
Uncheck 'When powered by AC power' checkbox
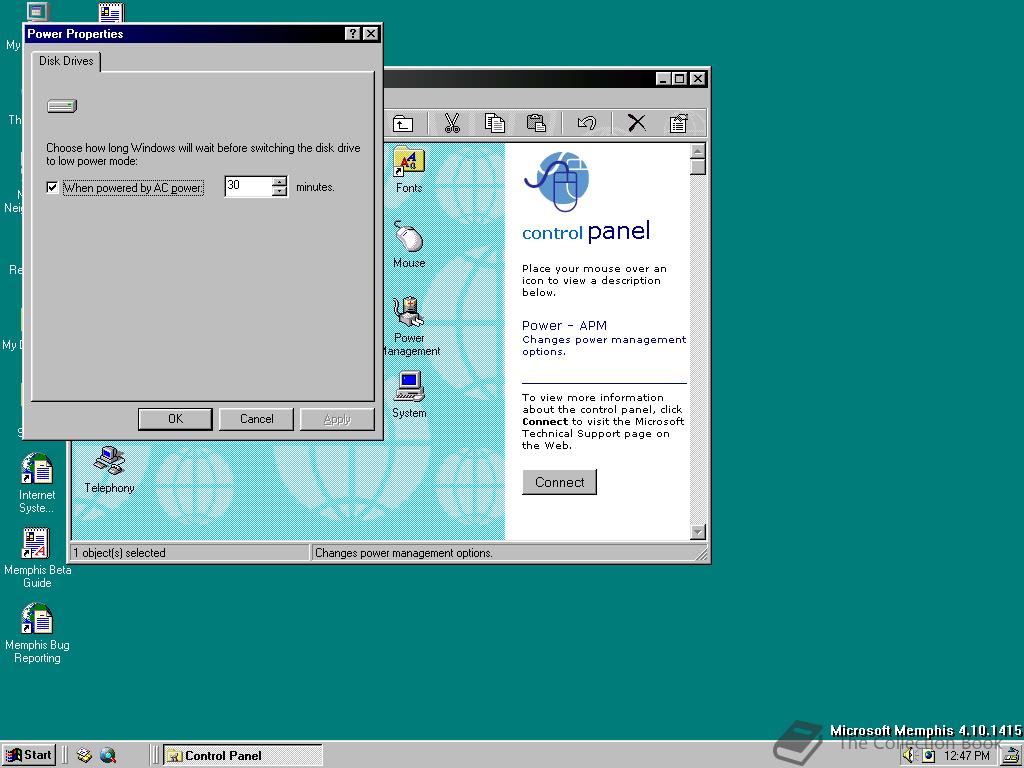(x=52, y=187)
